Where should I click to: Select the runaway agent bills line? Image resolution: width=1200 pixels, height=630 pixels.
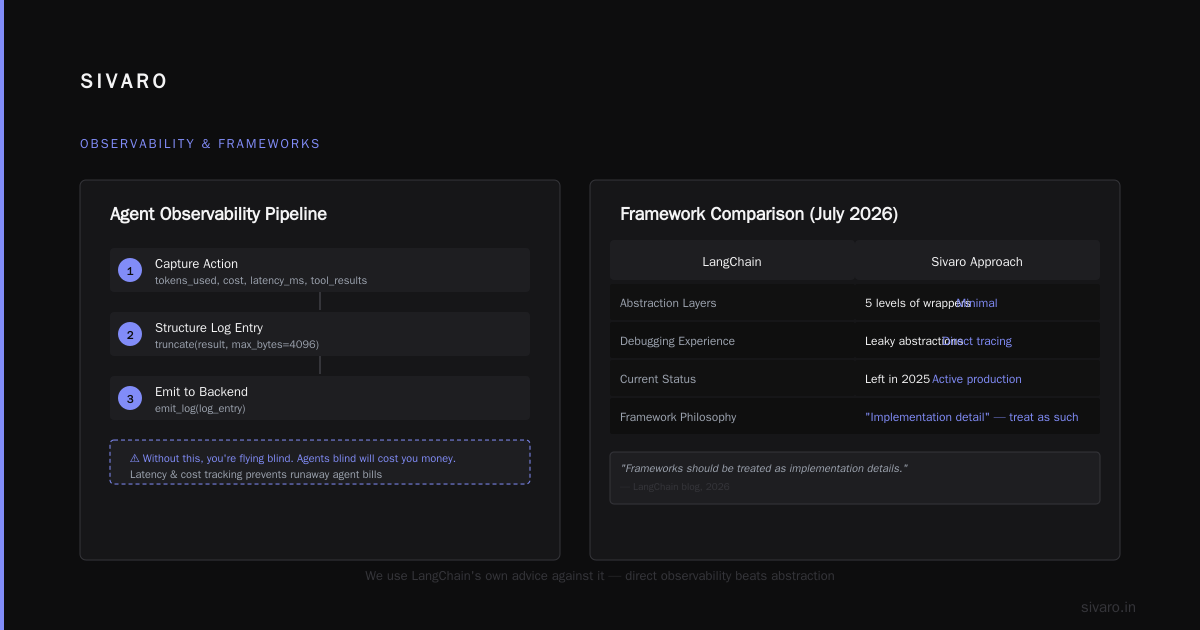pos(256,474)
